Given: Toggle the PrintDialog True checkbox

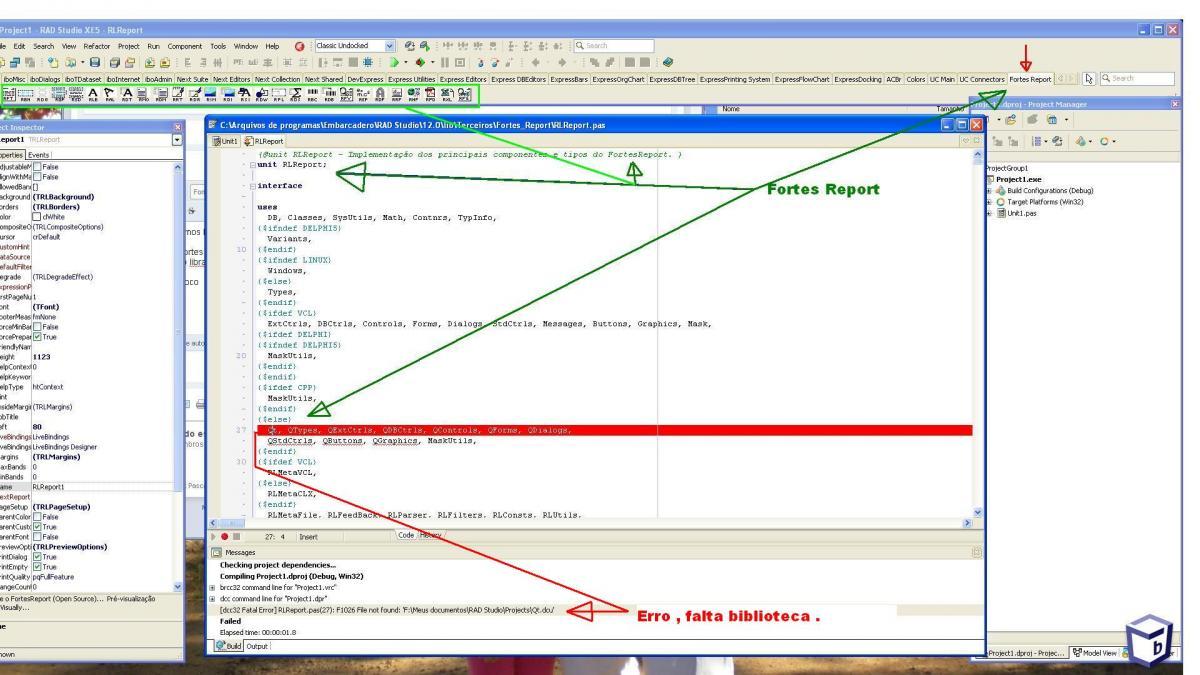Looking at the screenshot, I should point(37,557).
